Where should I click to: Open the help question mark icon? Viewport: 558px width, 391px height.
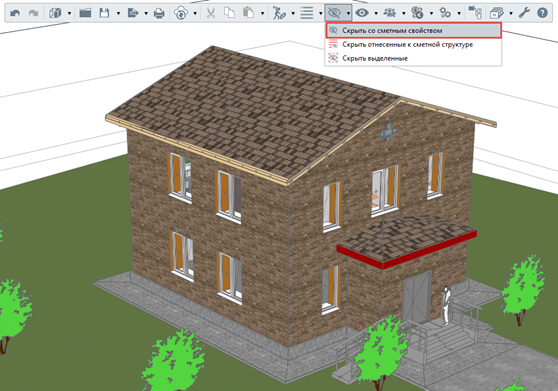click(x=542, y=13)
